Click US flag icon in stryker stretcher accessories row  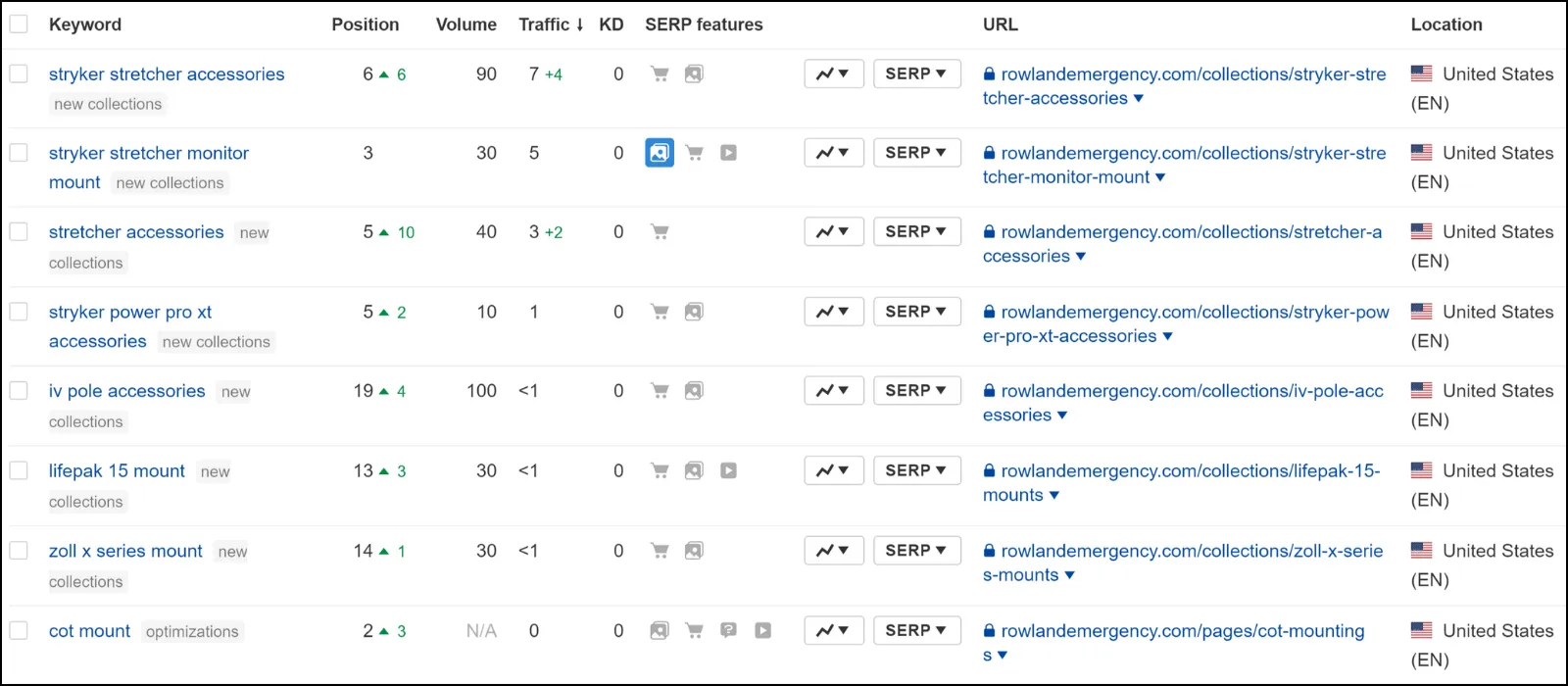(x=1421, y=73)
